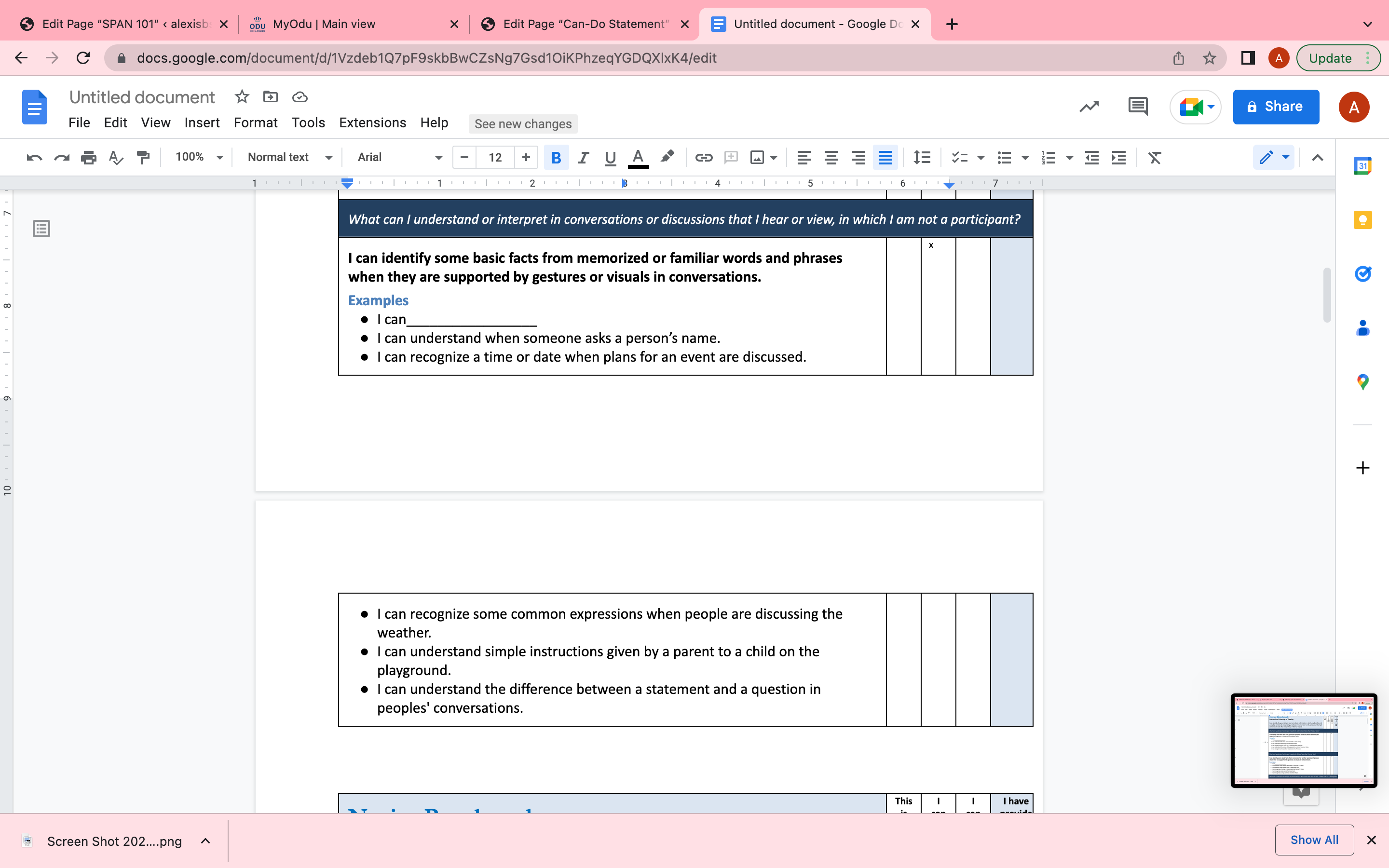Open the zoom level dropdown
1389x868 pixels.
click(x=199, y=157)
